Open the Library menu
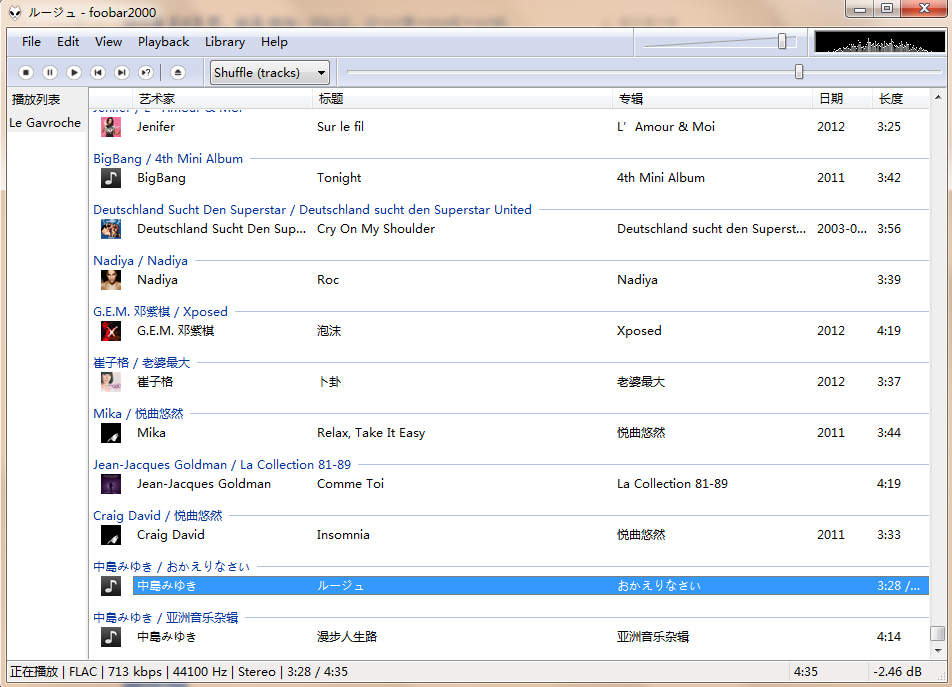 (x=225, y=42)
